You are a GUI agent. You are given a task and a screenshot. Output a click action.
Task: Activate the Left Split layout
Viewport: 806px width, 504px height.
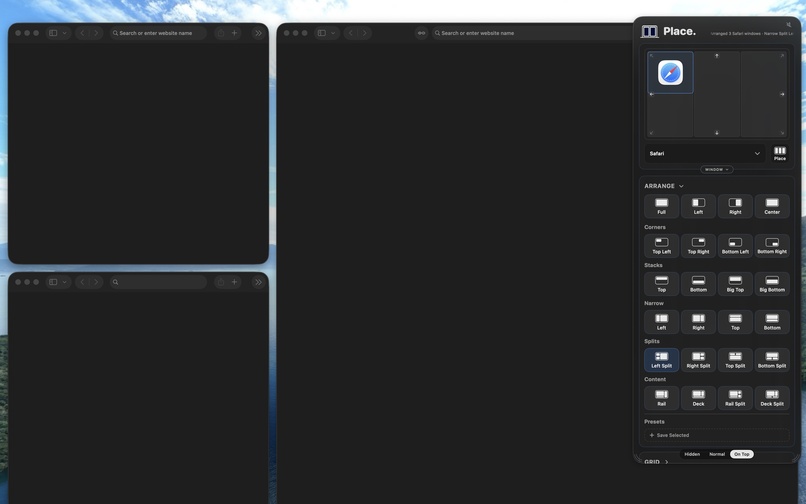pyautogui.click(x=661, y=360)
